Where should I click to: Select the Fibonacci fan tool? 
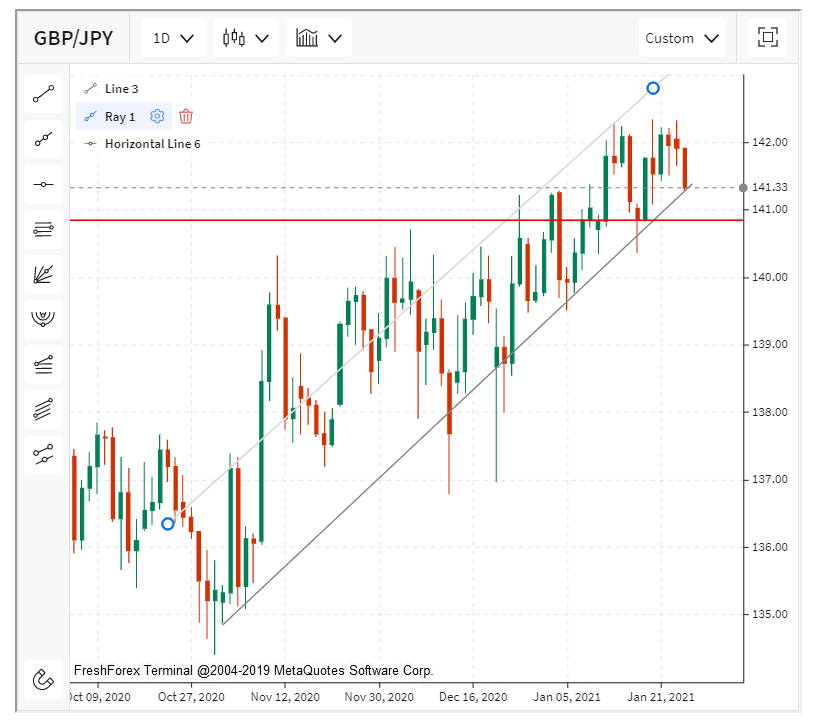point(44,274)
